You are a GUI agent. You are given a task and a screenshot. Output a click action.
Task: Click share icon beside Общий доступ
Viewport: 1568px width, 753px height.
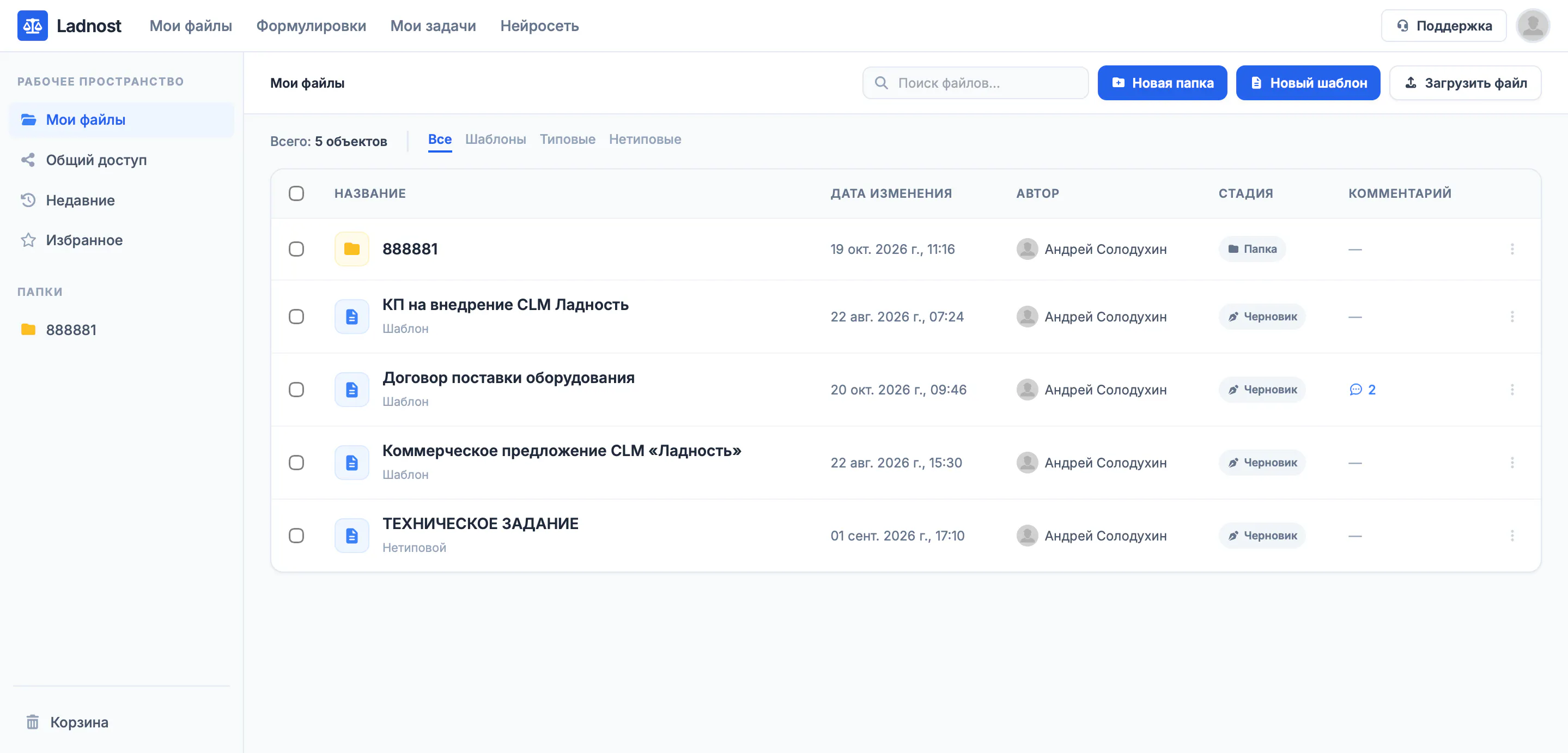(28, 160)
